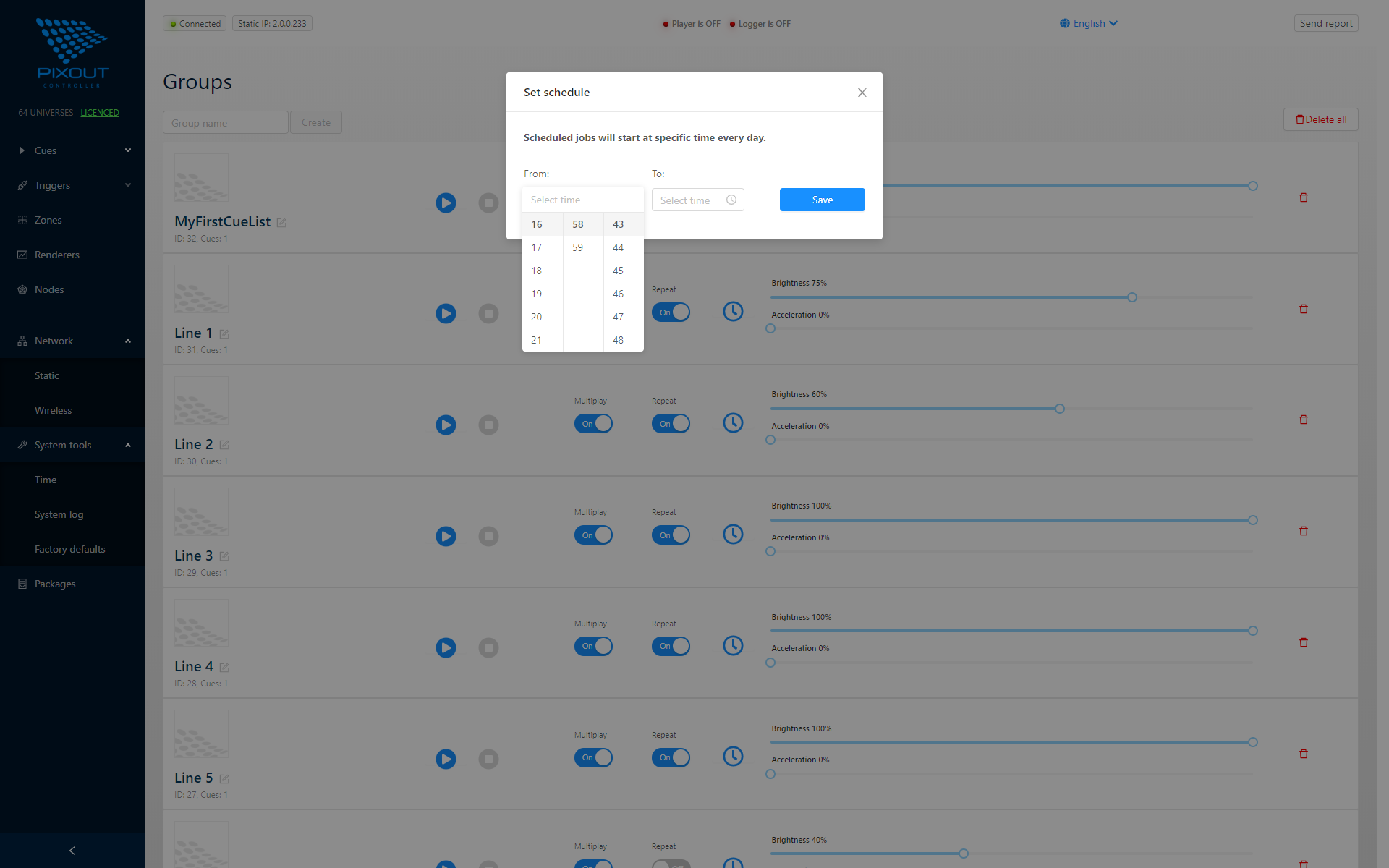Open the schedule clock for Line 2
1389x868 pixels.
click(x=733, y=423)
